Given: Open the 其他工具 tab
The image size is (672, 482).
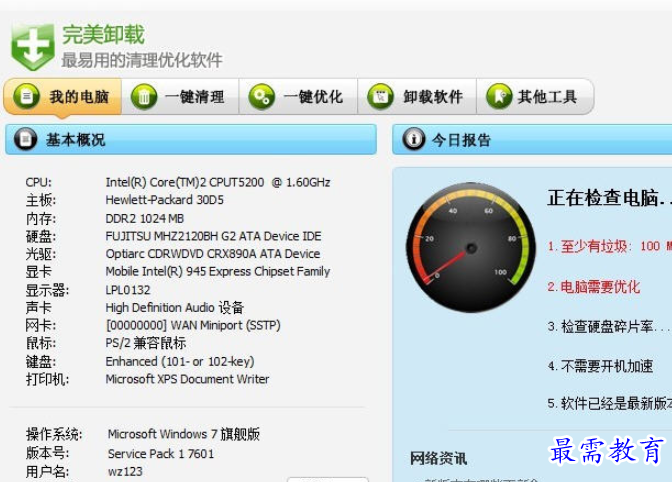Looking at the screenshot, I should (535, 96).
